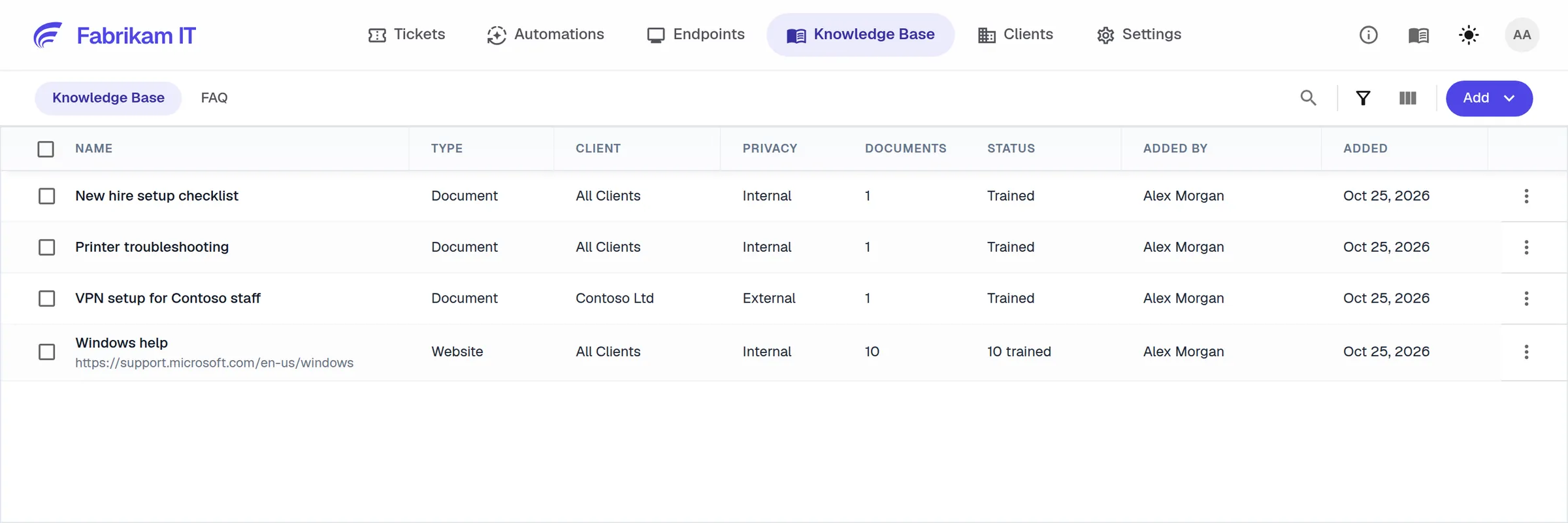The height and width of the screenshot is (523, 1568).
Task: Select the Knowledge Base sub-tab
Action: click(108, 98)
